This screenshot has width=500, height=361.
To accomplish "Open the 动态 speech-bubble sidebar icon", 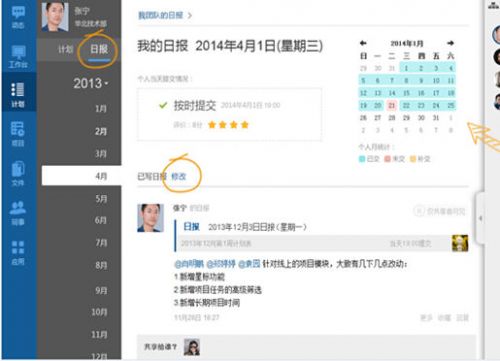I will pos(18,13).
